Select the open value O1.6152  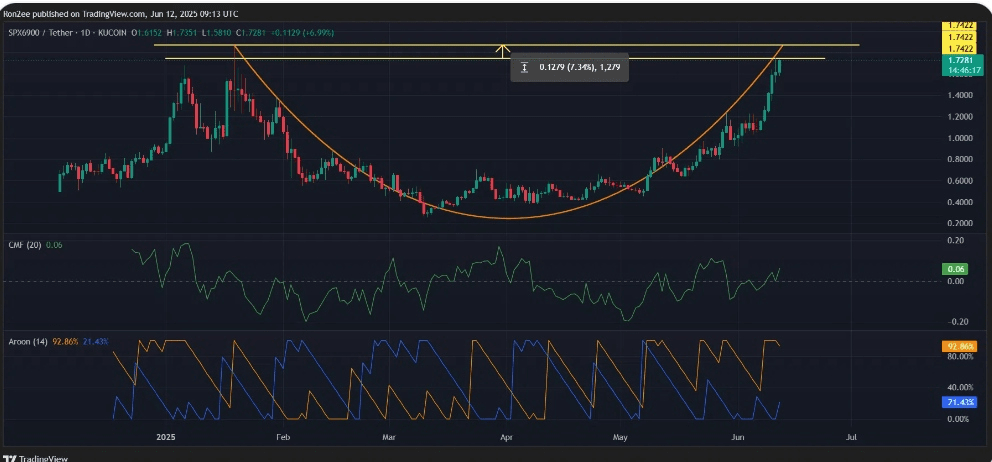coord(145,32)
